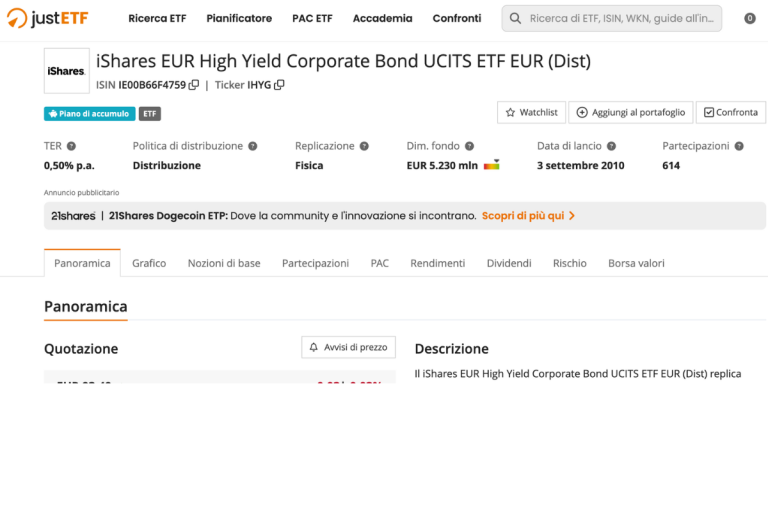This screenshot has height=512, width=768.
Task: Click Aggiungi al portafoglio button
Action: pyautogui.click(x=630, y=112)
